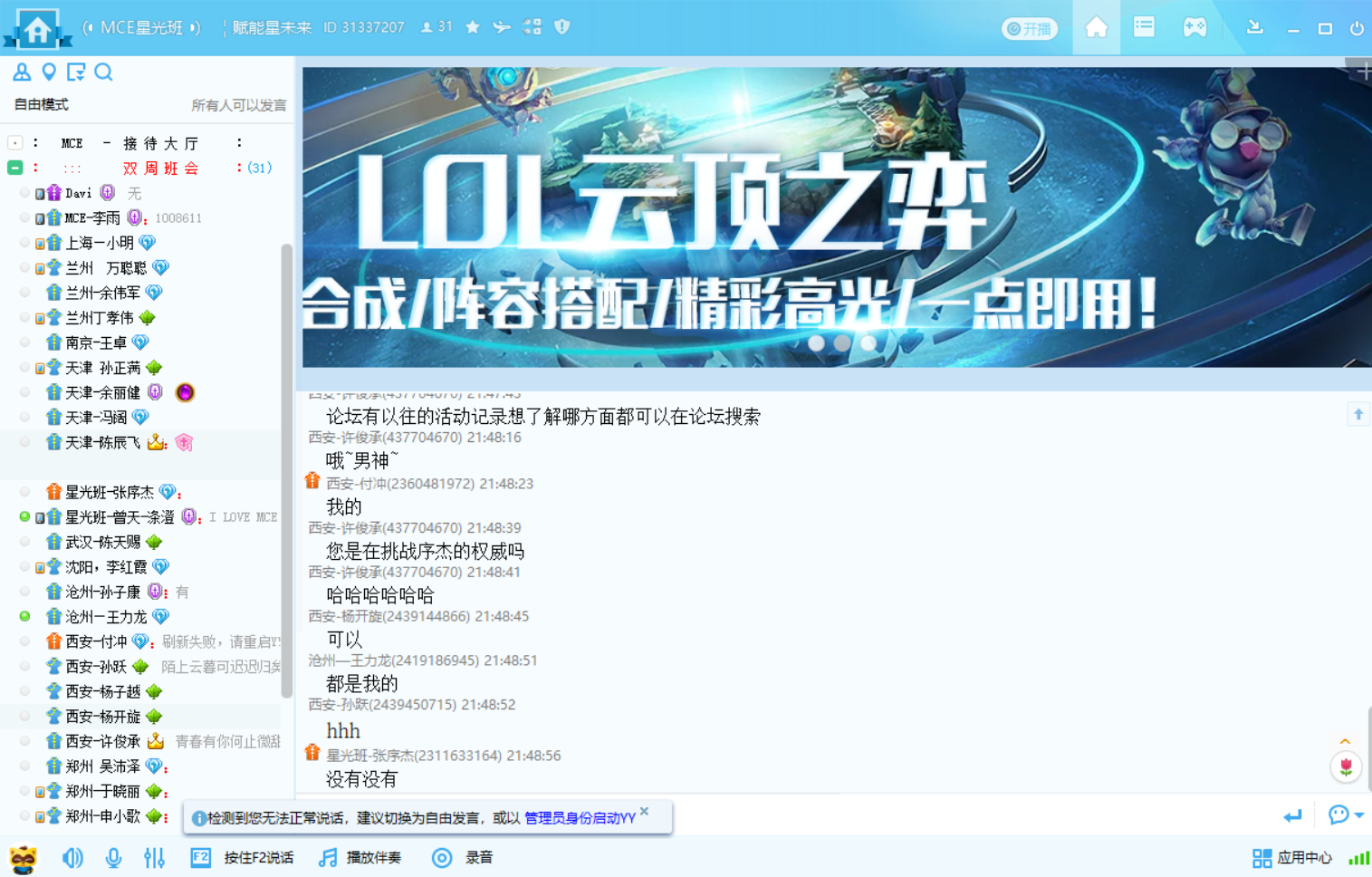Switch to the home tab in header
1372x877 pixels.
click(1096, 27)
